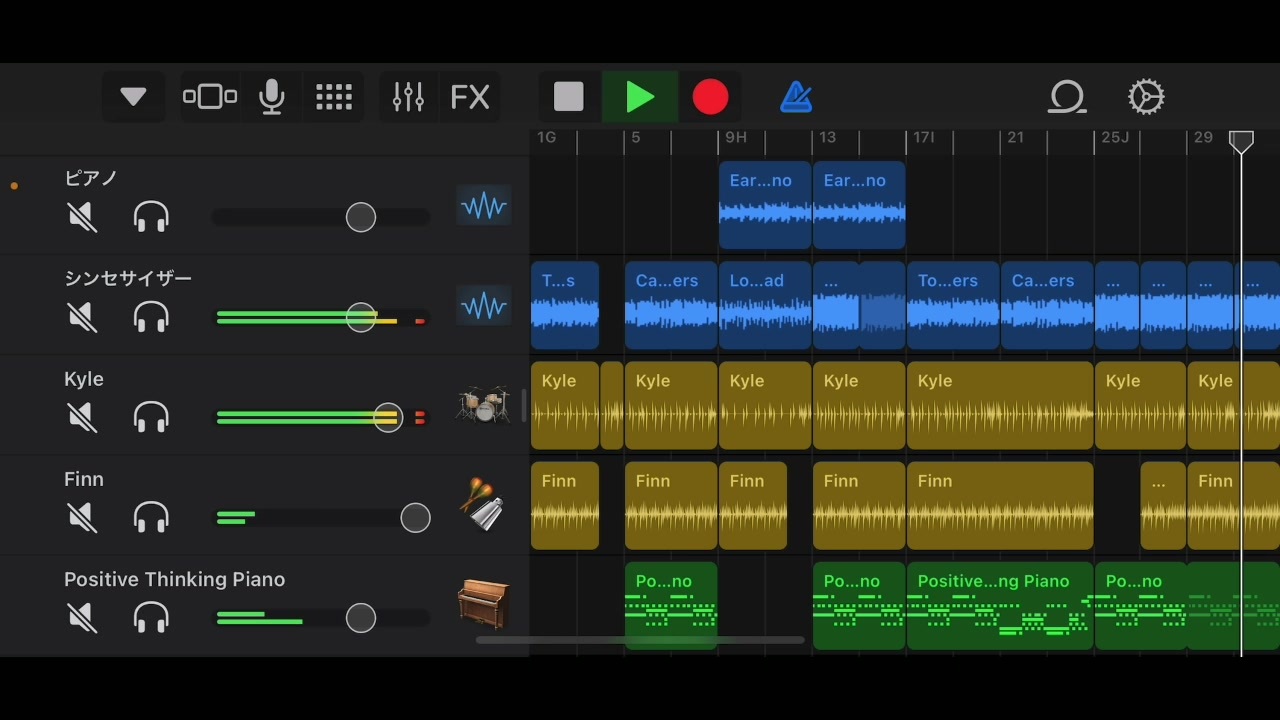Solo the ピアノ track with headphones

click(x=151, y=217)
